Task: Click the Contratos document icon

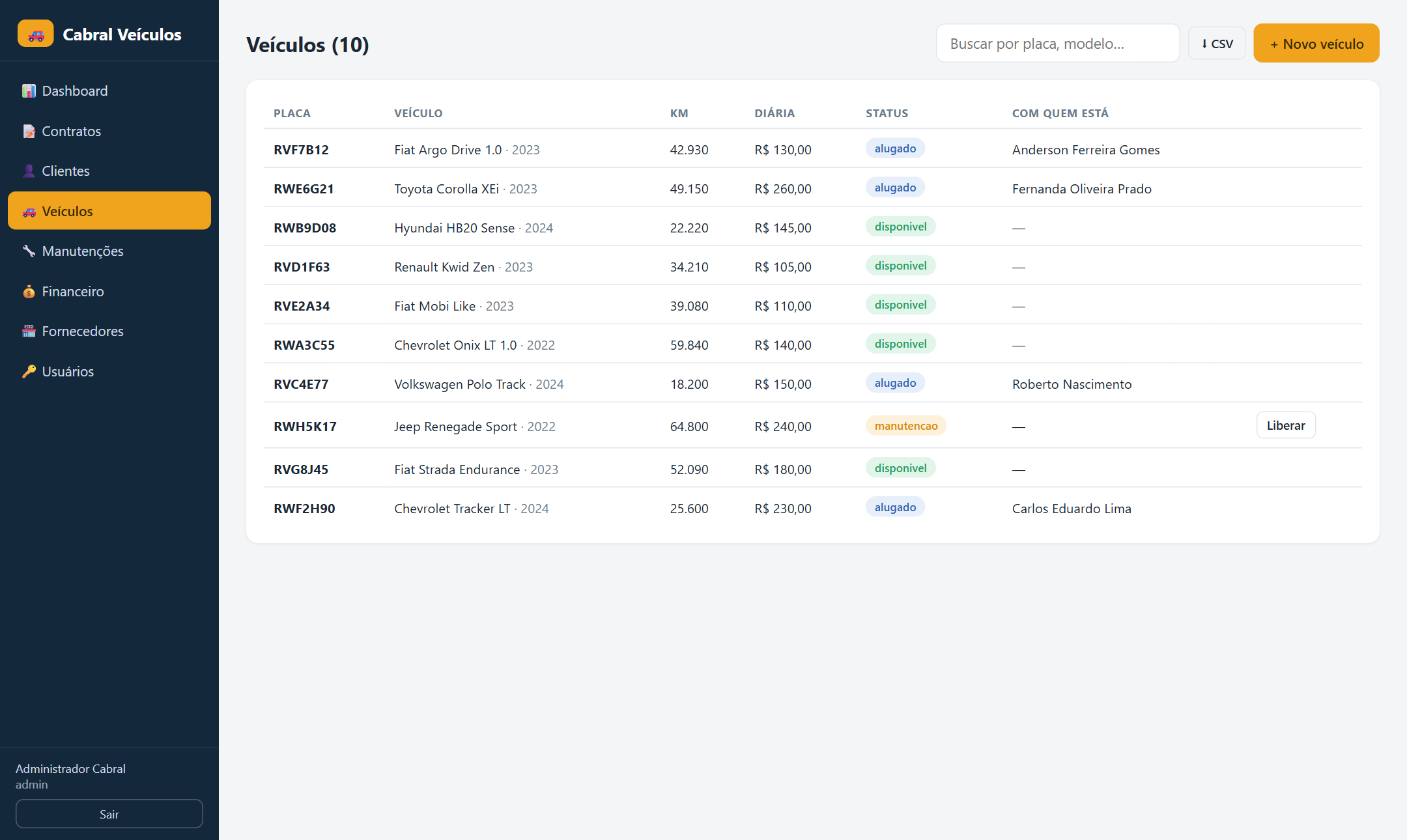Action: point(29,132)
